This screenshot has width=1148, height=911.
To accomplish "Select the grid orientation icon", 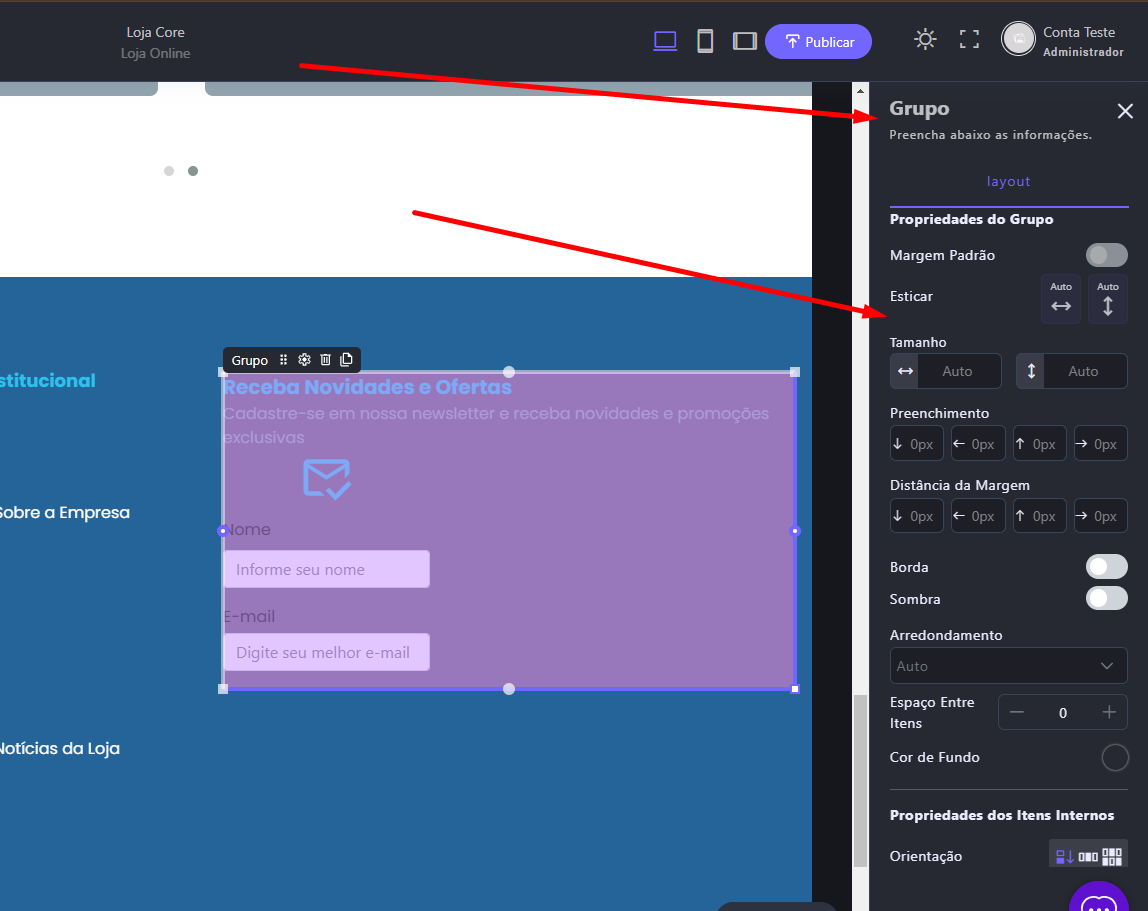I will [x=1112, y=856].
